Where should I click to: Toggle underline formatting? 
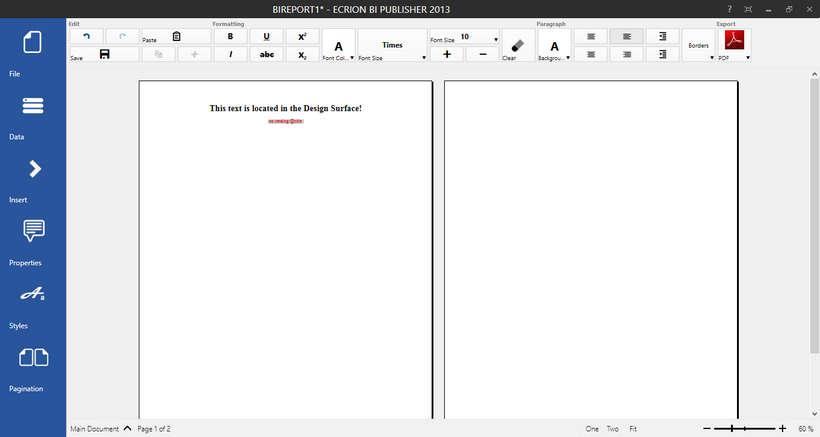pos(266,36)
